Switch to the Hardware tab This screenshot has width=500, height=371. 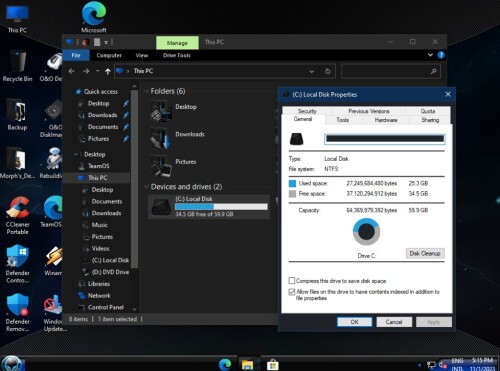pos(386,120)
